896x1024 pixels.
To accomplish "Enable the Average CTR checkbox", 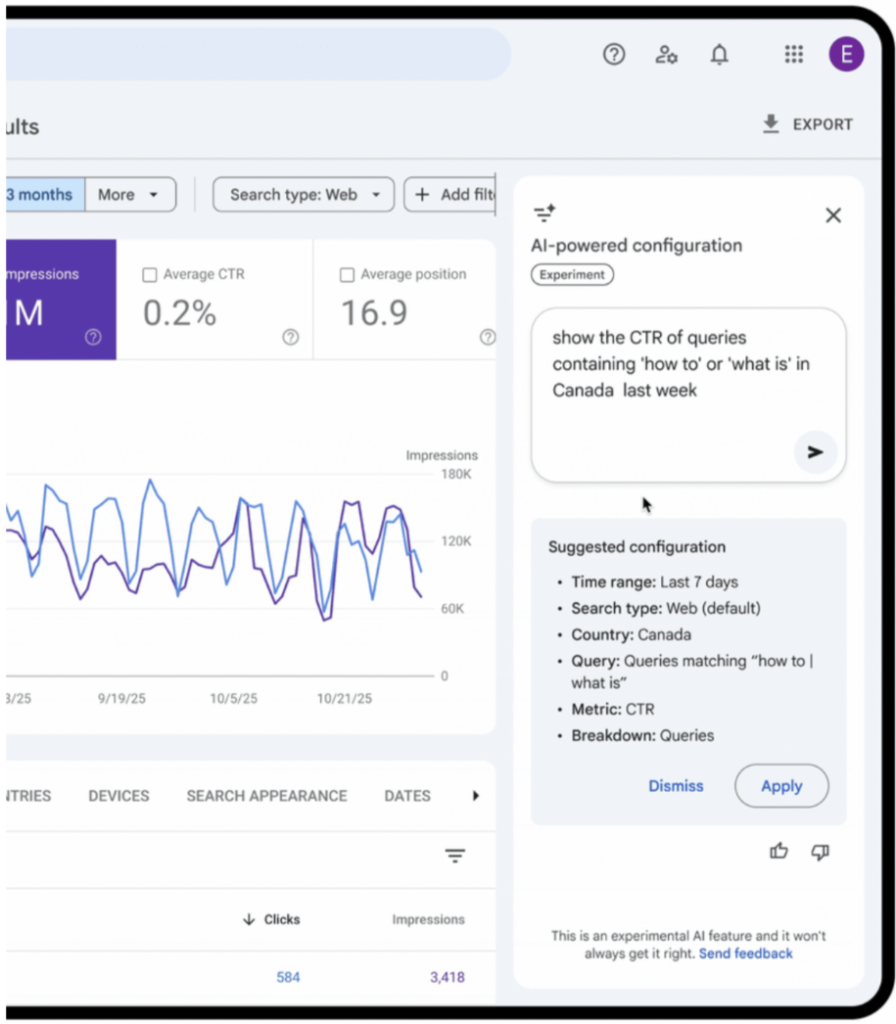I will [x=150, y=275].
